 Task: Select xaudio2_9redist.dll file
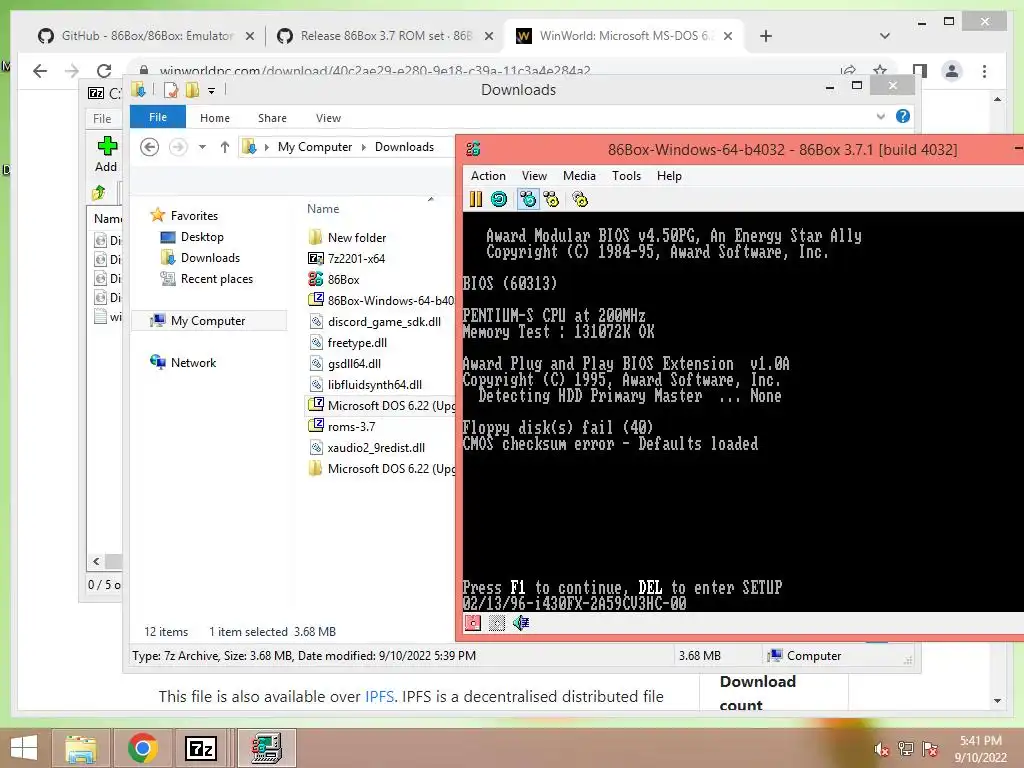point(376,447)
